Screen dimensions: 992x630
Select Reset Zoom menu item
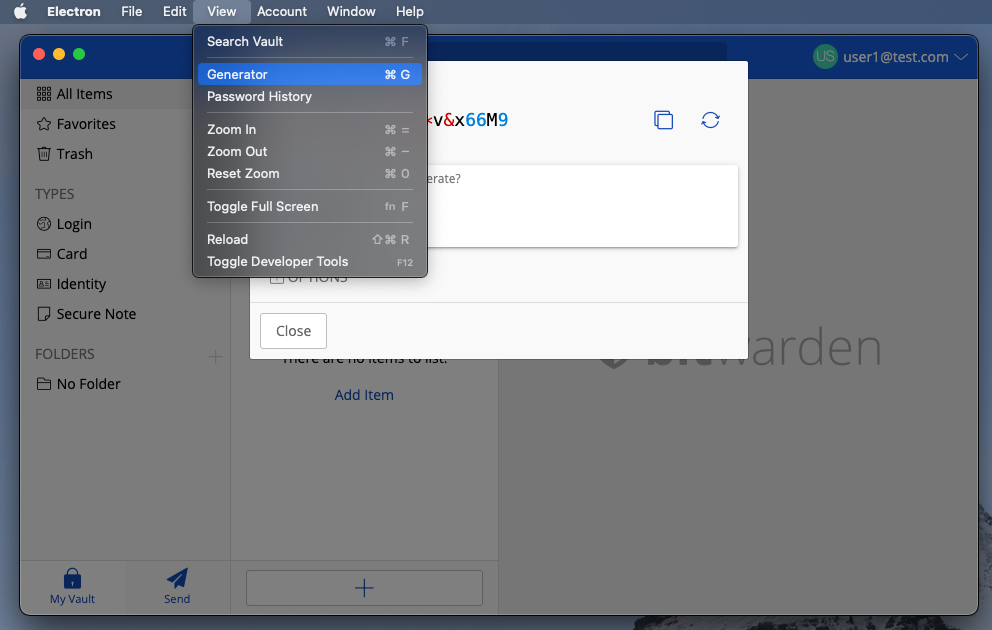[309, 174]
